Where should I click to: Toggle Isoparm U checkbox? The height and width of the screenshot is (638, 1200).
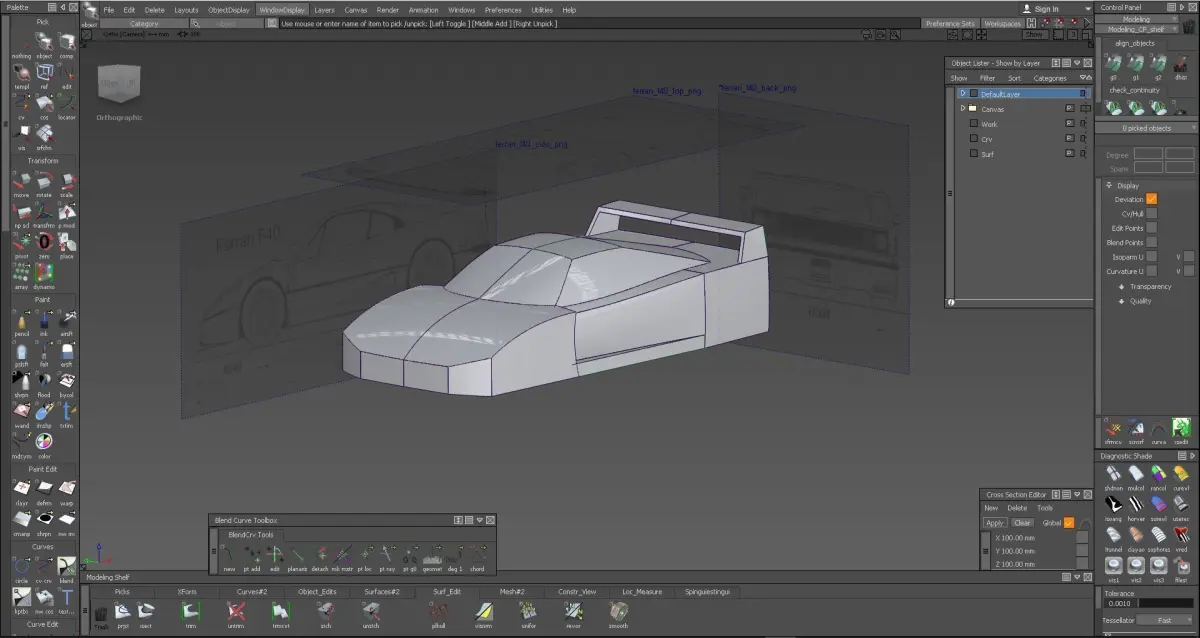pos(1151,257)
